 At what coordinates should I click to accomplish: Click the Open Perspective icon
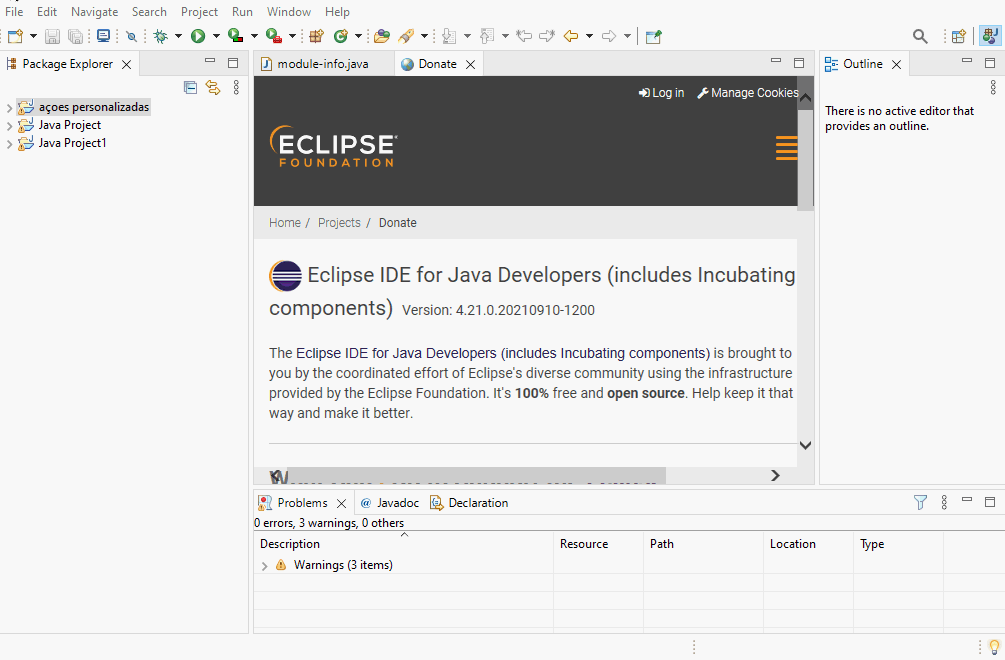[959, 37]
